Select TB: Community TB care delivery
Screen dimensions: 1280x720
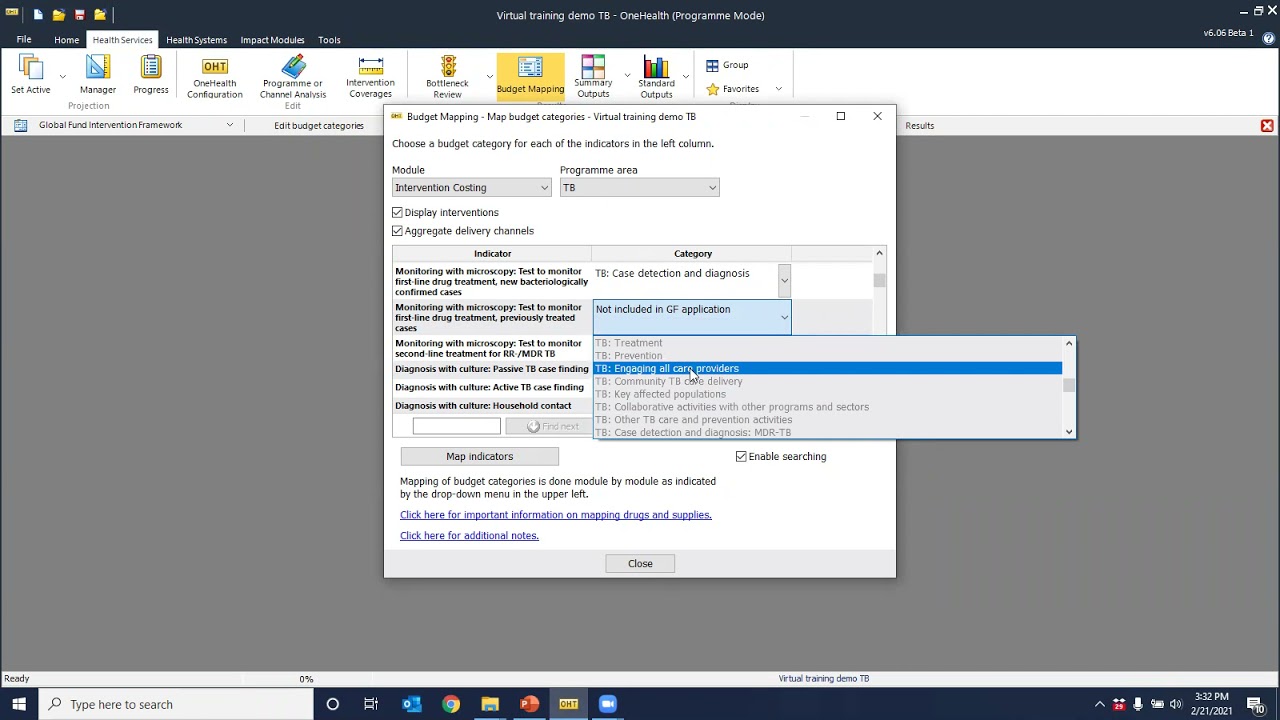pyautogui.click(x=828, y=382)
